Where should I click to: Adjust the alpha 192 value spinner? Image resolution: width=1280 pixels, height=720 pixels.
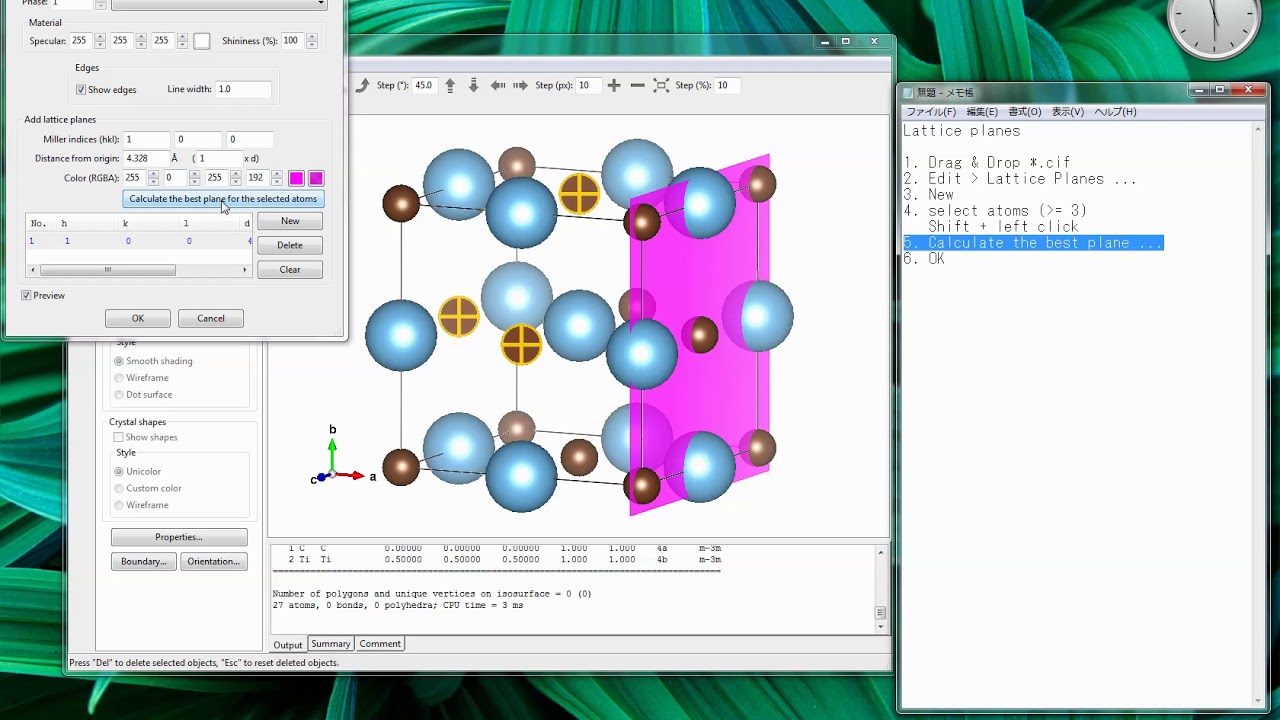pos(277,178)
